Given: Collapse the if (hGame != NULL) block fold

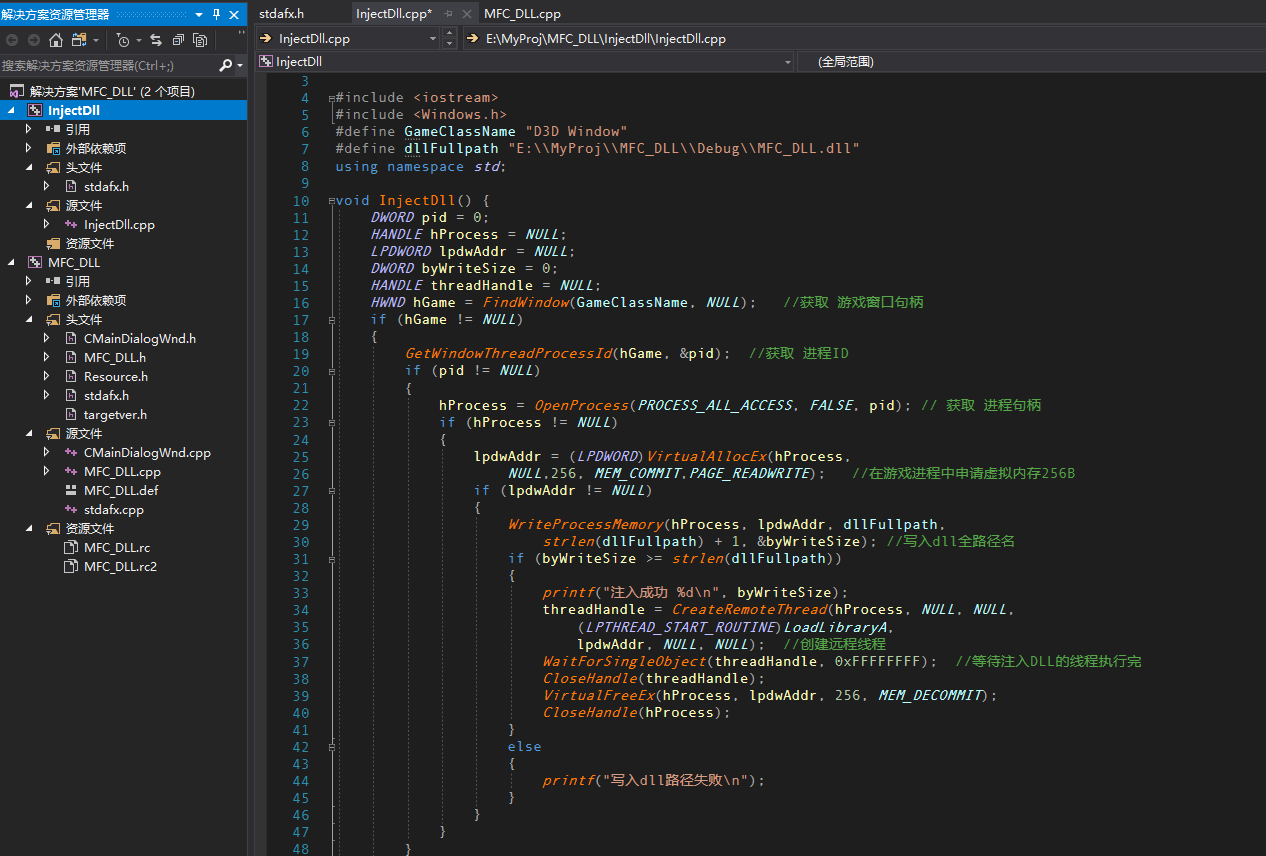Looking at the screenshot, I should [331, 320].
